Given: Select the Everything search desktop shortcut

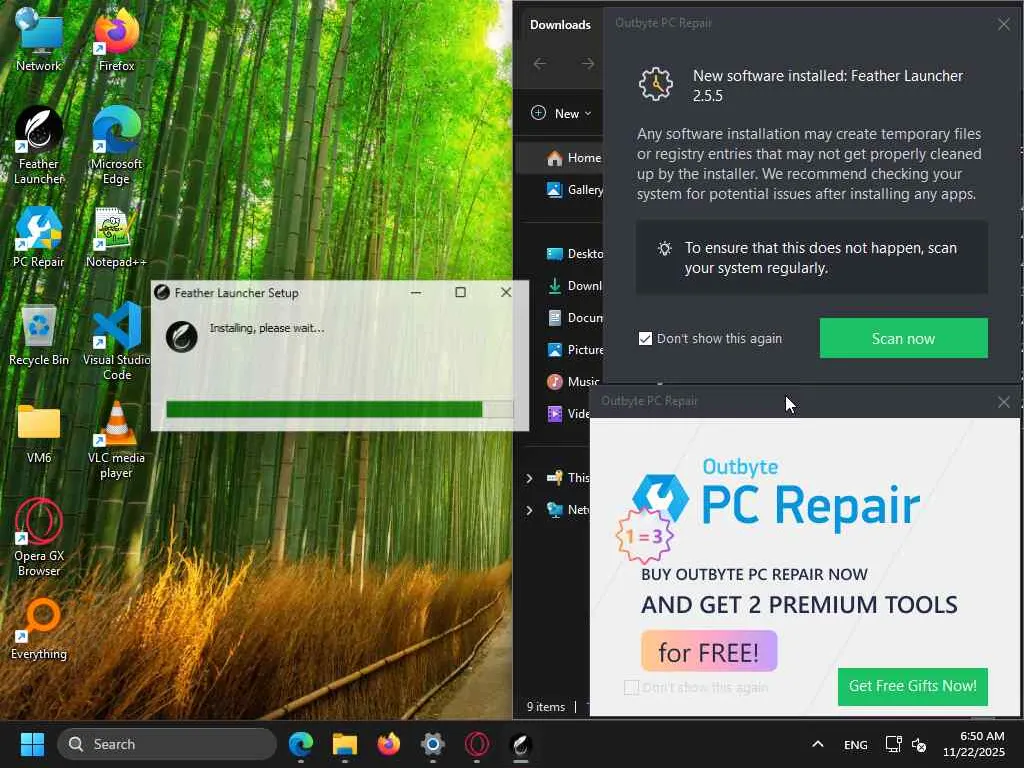Looking at the screenshot, I should [39, 628].
